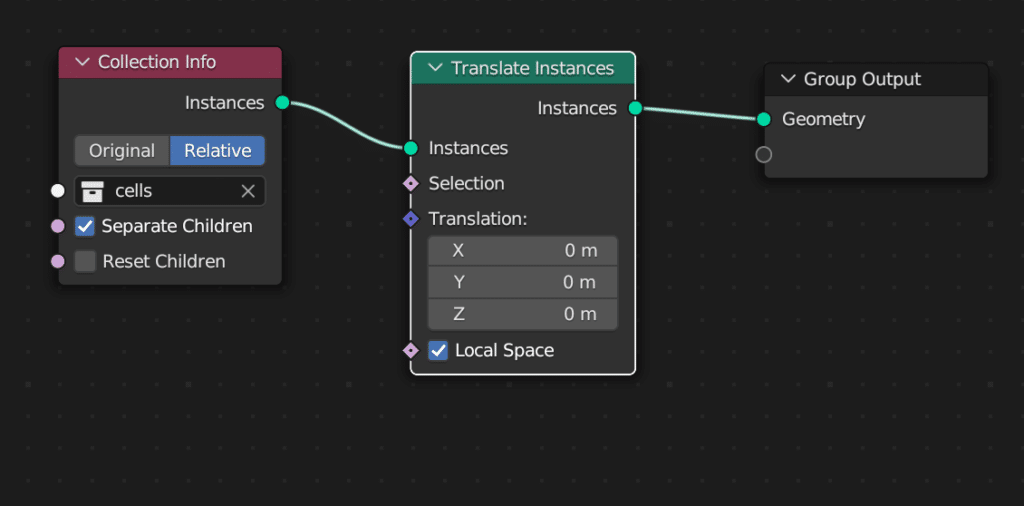
Task: Collapse the Translate Instances node
Action: click(x=435, y=68)
